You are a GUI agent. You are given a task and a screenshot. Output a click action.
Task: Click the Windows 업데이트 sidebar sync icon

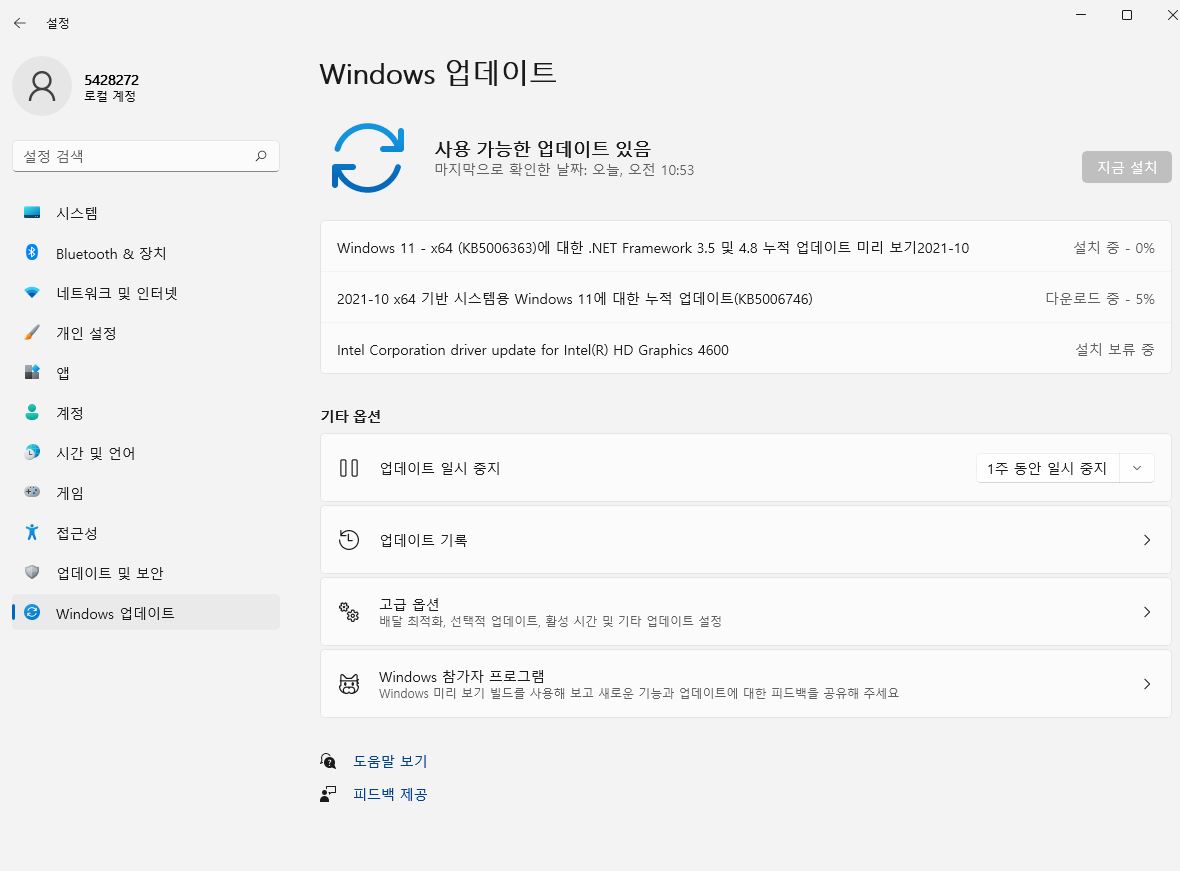point(32,612)
